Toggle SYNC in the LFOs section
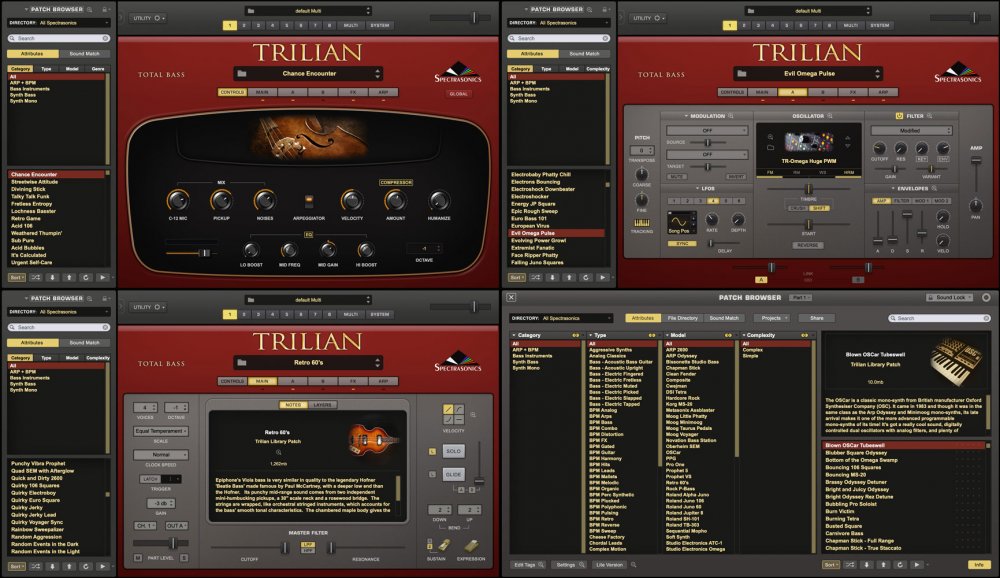 pyautogui.click(x=683, y=244)
